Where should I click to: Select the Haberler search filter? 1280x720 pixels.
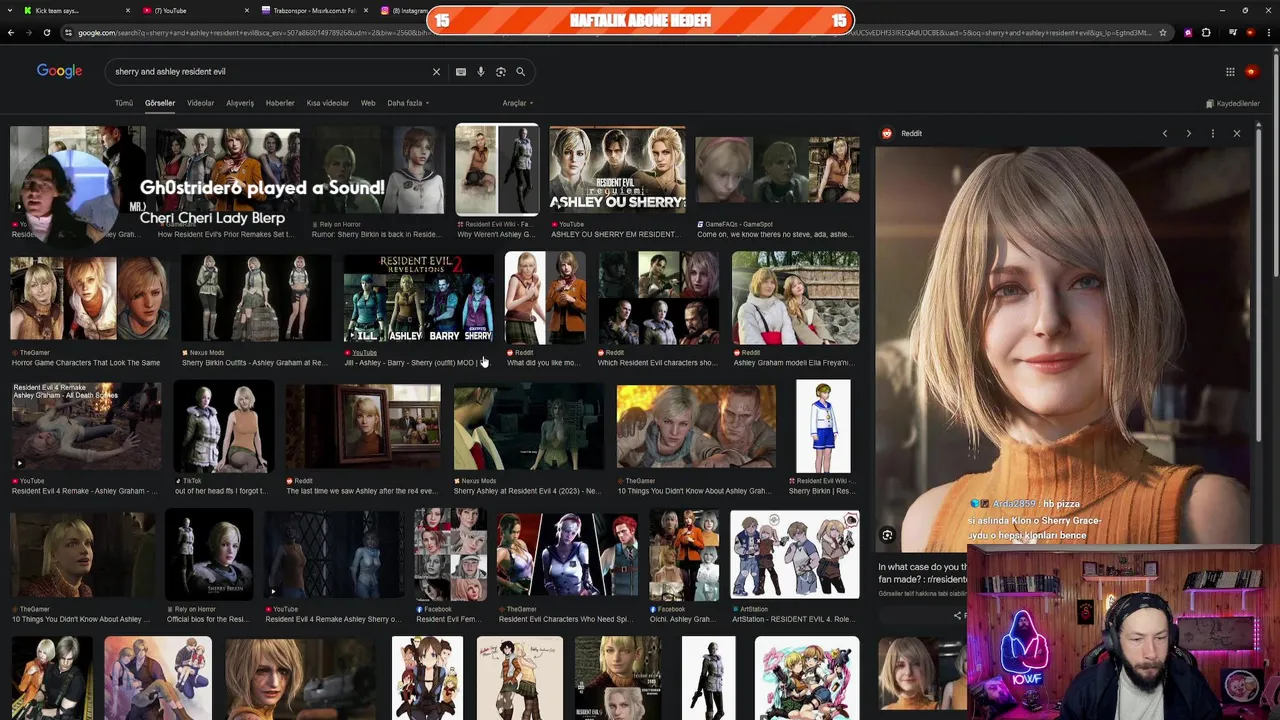coord(280,103)
